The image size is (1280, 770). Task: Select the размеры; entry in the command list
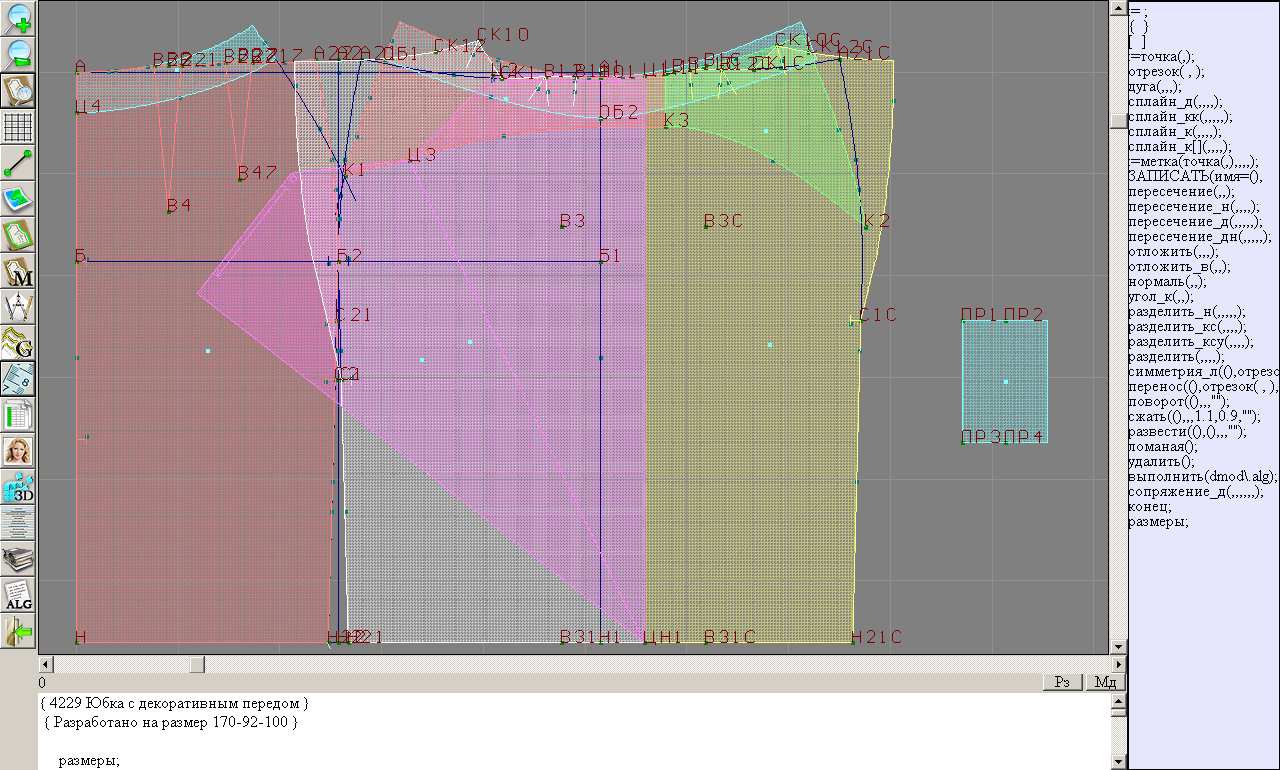click(x=1158, y=521)
